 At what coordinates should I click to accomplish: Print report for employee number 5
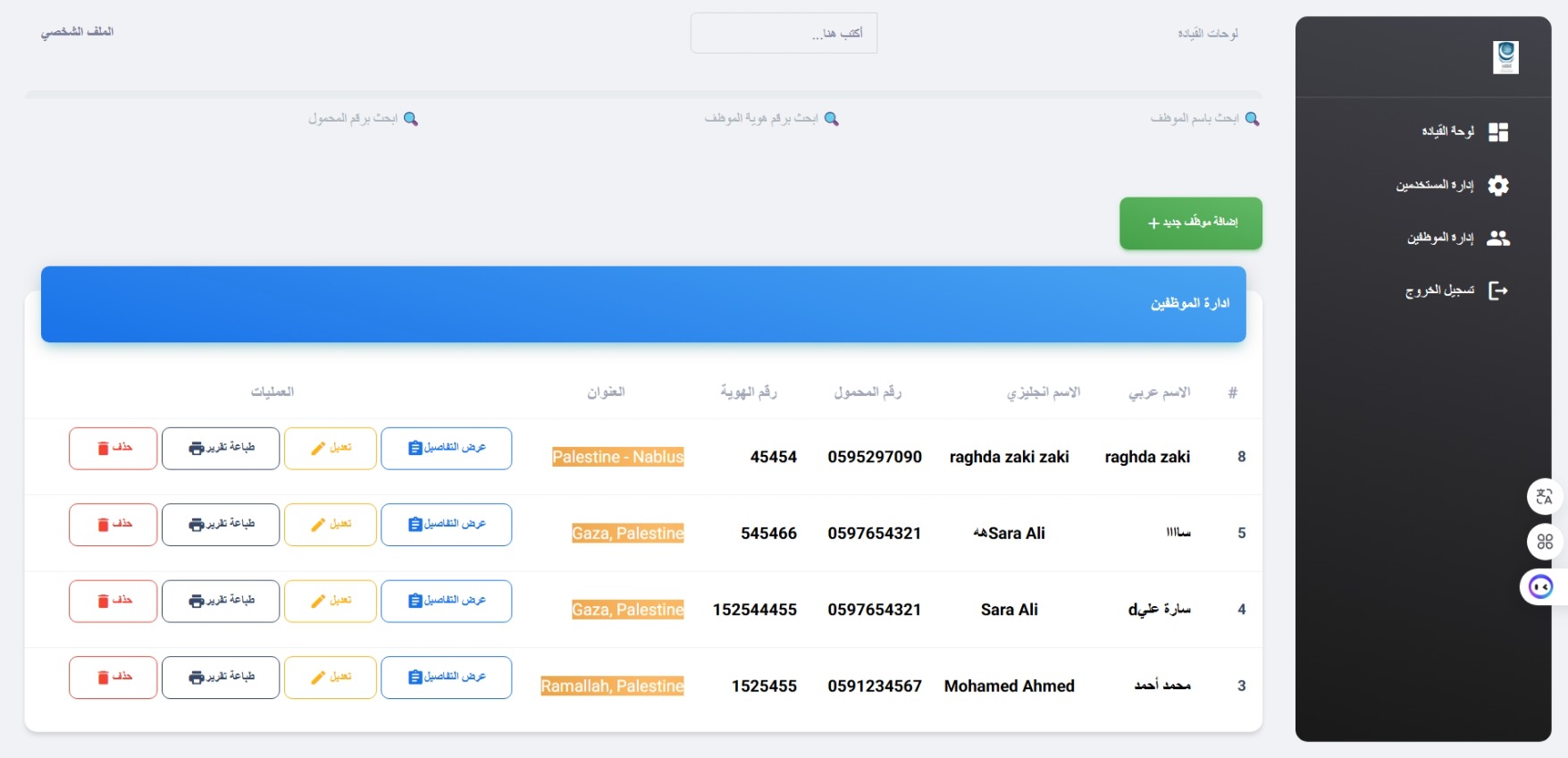tap(221, 525)
